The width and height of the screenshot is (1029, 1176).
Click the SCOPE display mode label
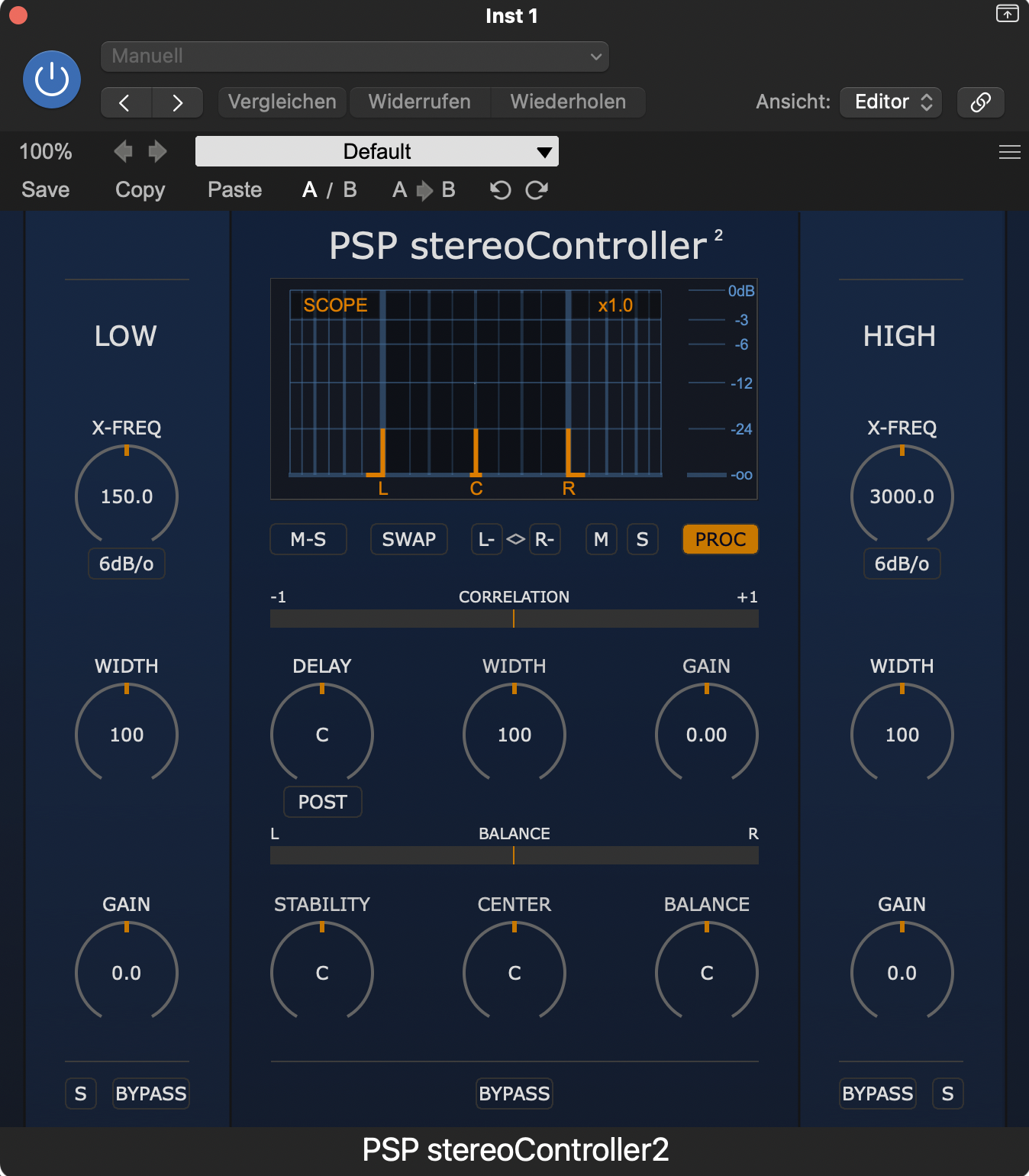click(335, 305)
